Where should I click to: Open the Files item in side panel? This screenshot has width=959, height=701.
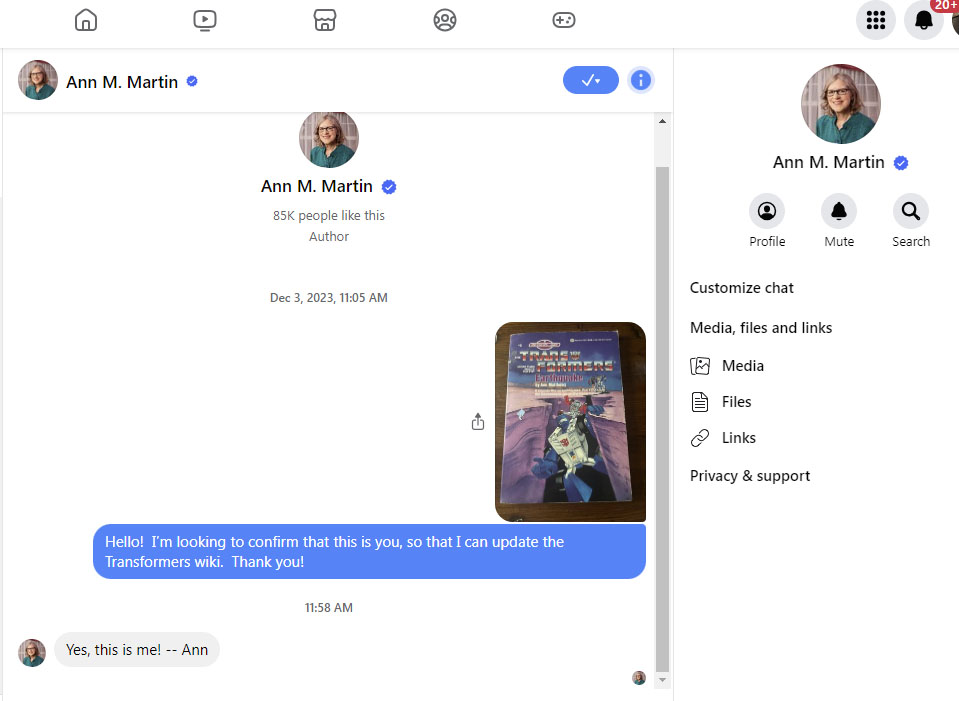pos(721,402)
